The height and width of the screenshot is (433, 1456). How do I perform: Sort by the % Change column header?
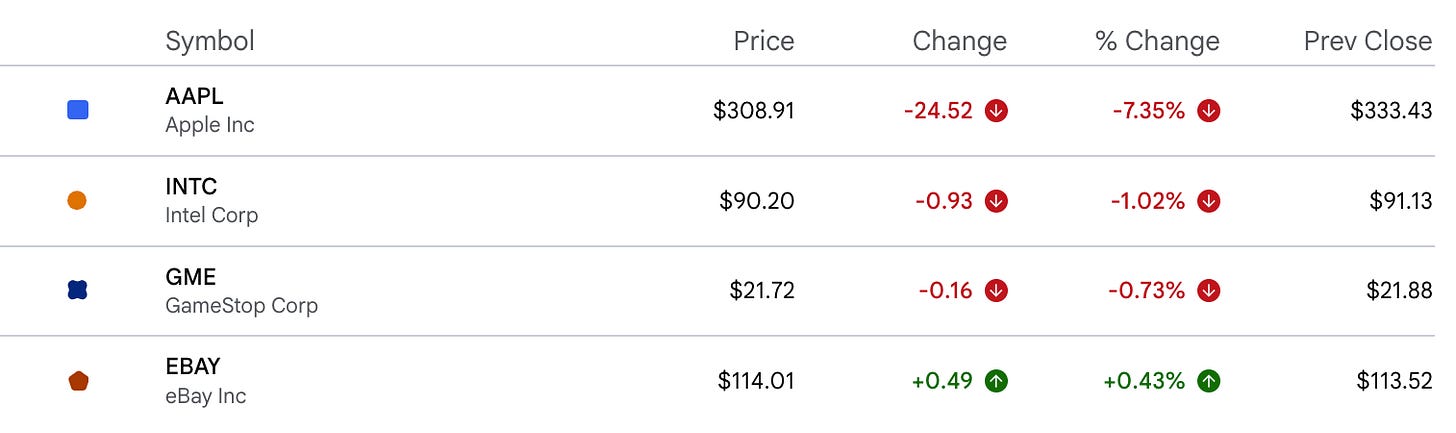[x=1157, y=41]
